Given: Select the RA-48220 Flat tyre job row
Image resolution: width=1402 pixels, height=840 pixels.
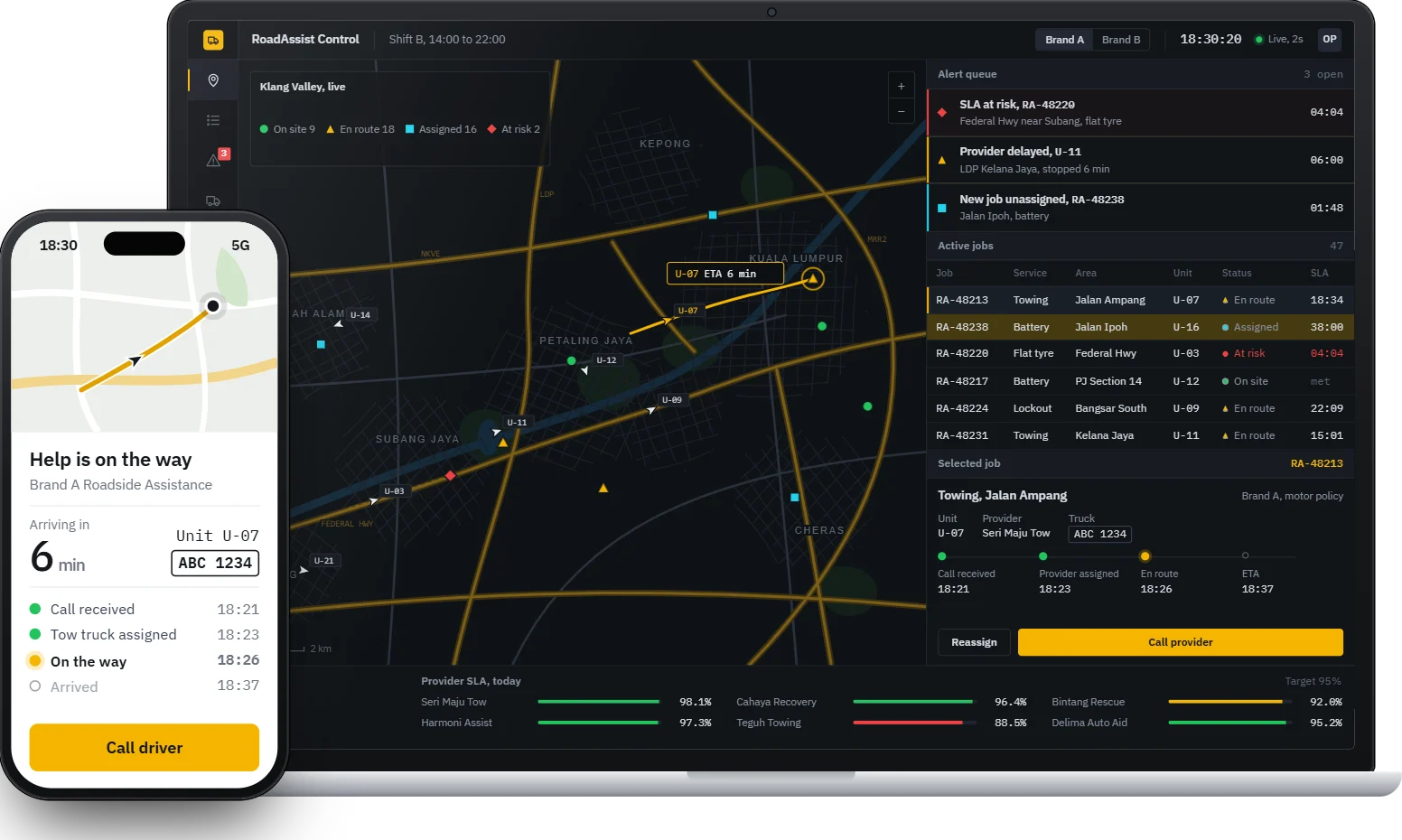Looking at the screenshot, I should (1140, 354).
